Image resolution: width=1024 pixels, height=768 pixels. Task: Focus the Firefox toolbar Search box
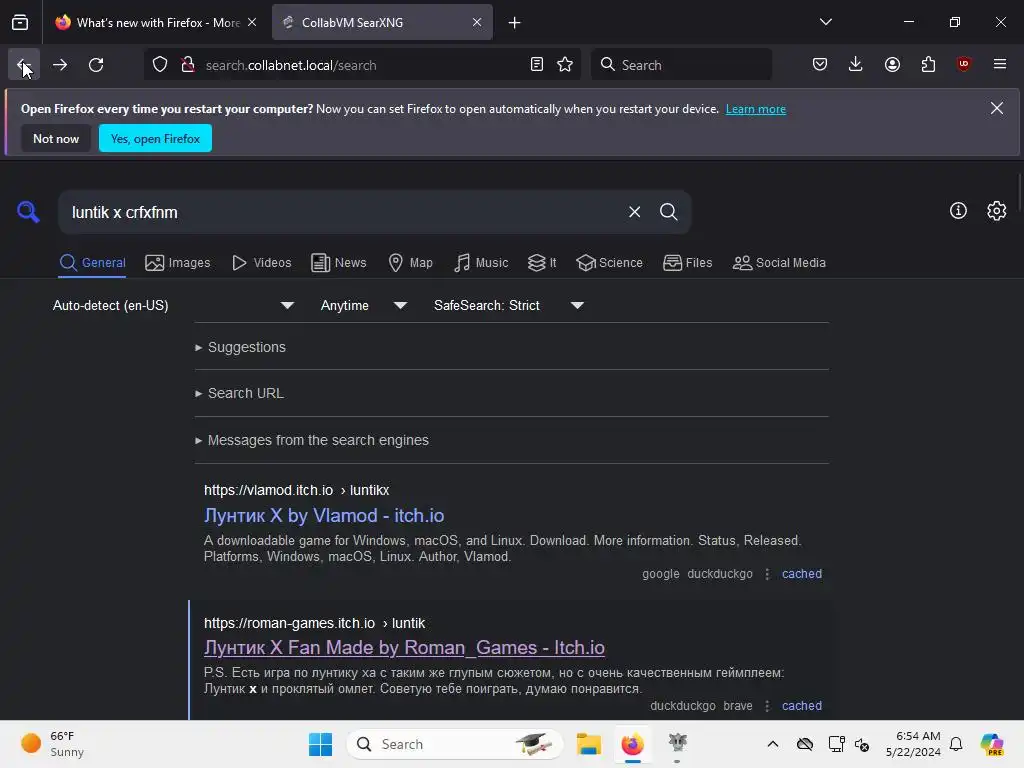[x=681, y=65]
